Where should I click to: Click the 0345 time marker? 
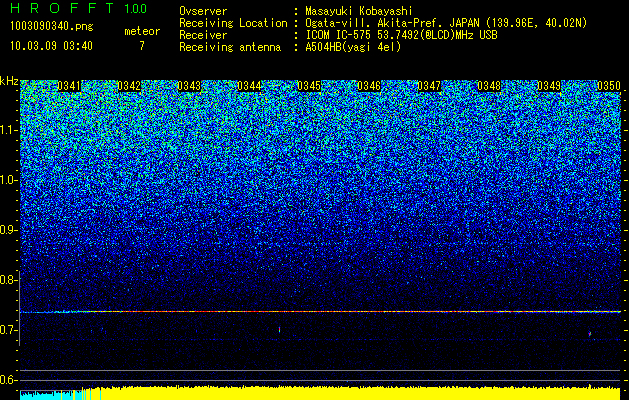309,86
